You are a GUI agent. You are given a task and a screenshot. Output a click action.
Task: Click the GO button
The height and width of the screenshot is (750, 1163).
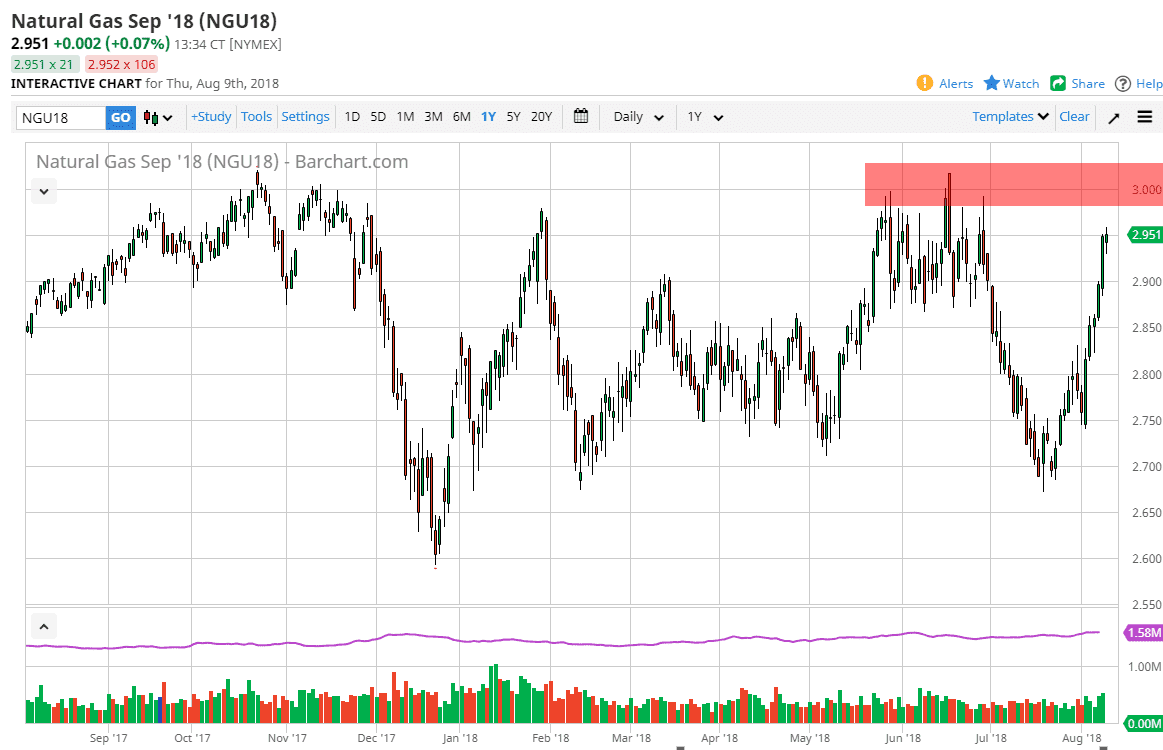121,117
